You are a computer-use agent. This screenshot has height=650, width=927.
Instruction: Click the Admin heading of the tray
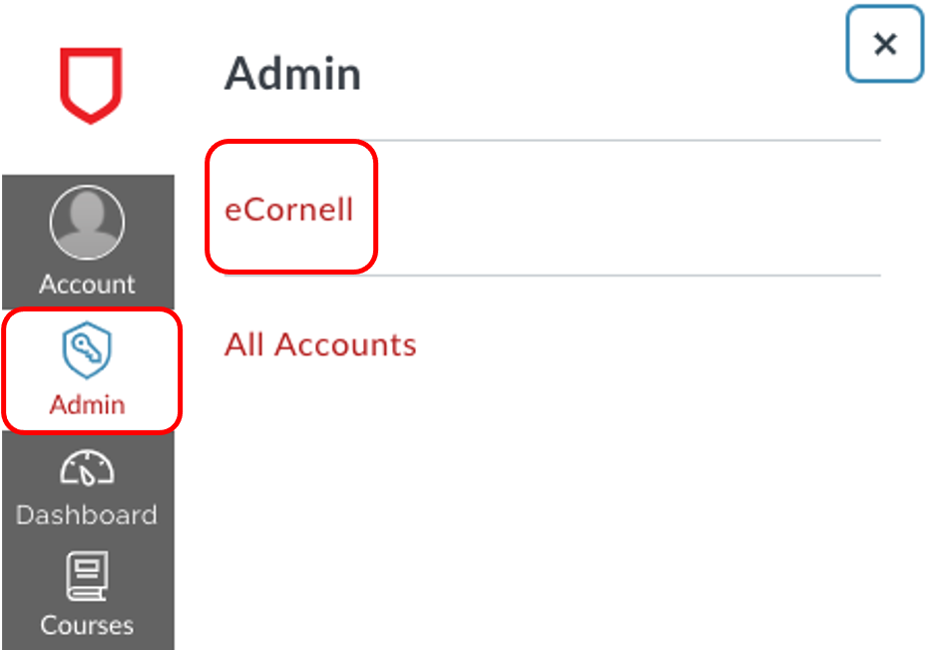292,75
